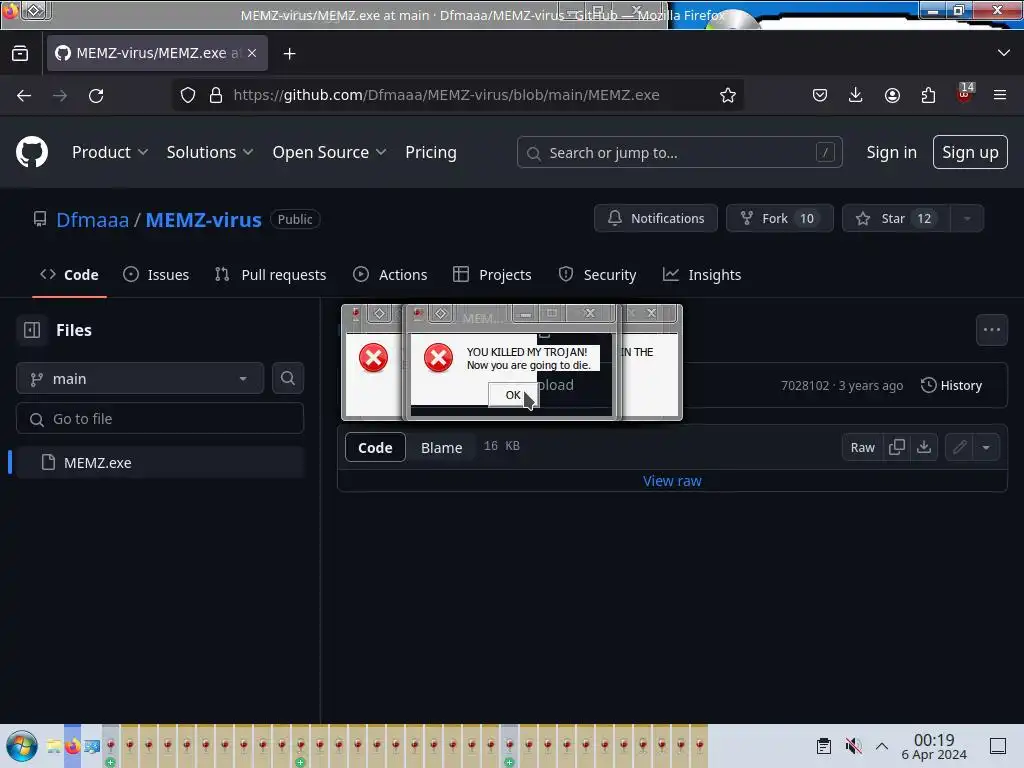Save page to Pocket icon
The width and height of the screenshot is (1024, 768).
(820, 95)
